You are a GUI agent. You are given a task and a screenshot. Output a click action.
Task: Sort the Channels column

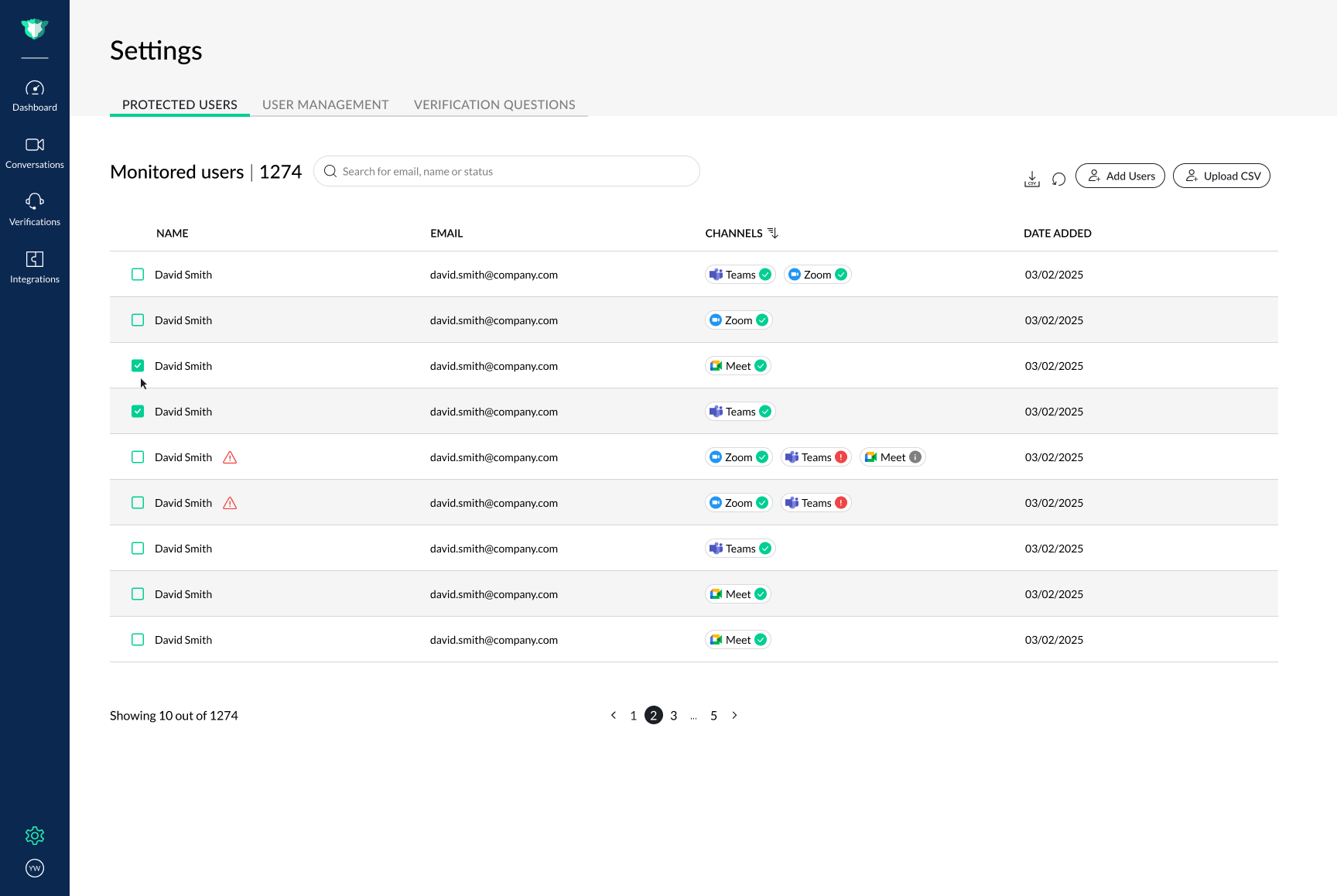(x=775, y=232)
